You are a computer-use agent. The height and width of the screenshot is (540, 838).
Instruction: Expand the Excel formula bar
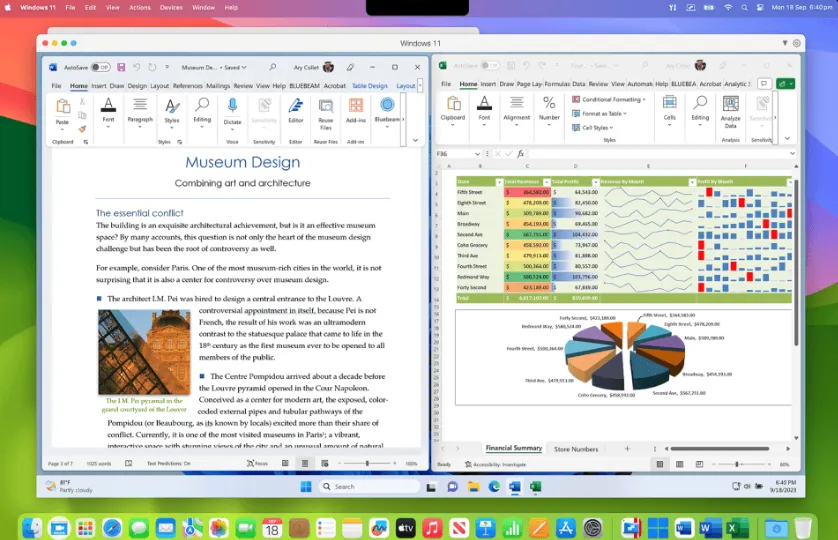(792, 153)
